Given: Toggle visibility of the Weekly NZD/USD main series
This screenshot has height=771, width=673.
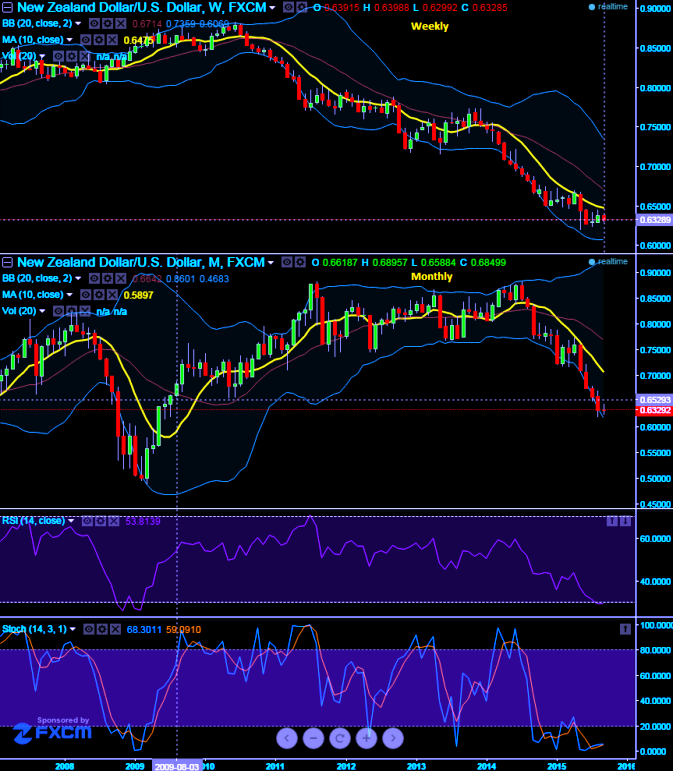Looking at the screenshot, I should click(288, 7).
